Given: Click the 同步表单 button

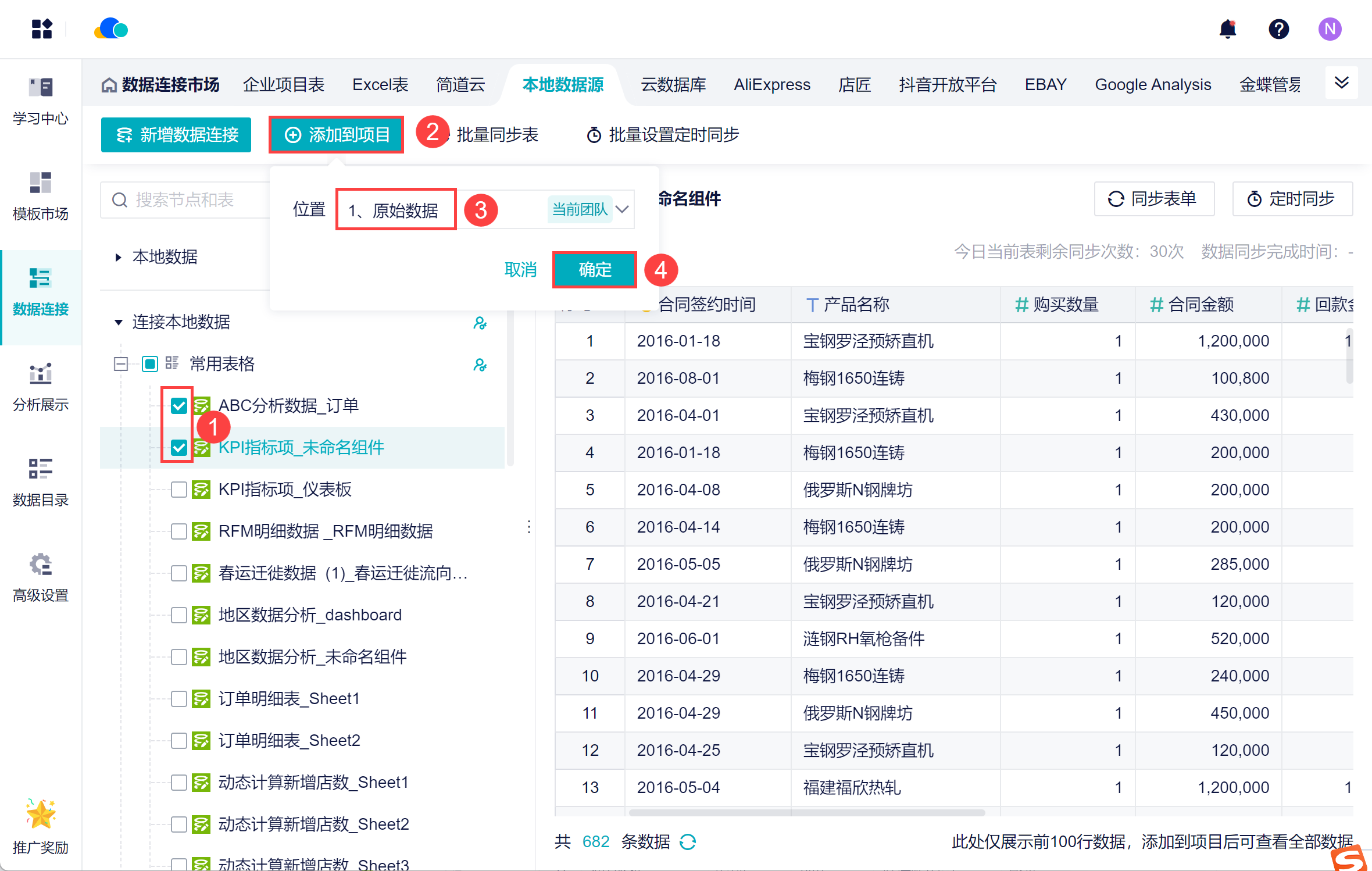Looking at the screenshot, I should [x=1153, y=199].
